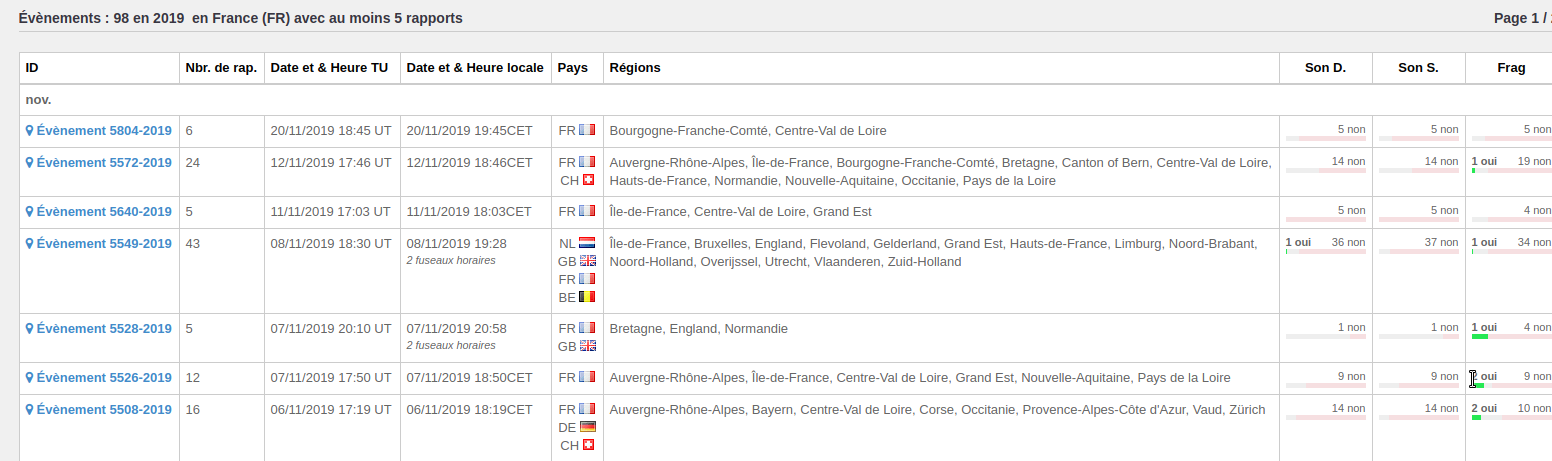Screen dimensions: 1552x461
Task: Select the "Son D." column header
Action: (1325, 68)
